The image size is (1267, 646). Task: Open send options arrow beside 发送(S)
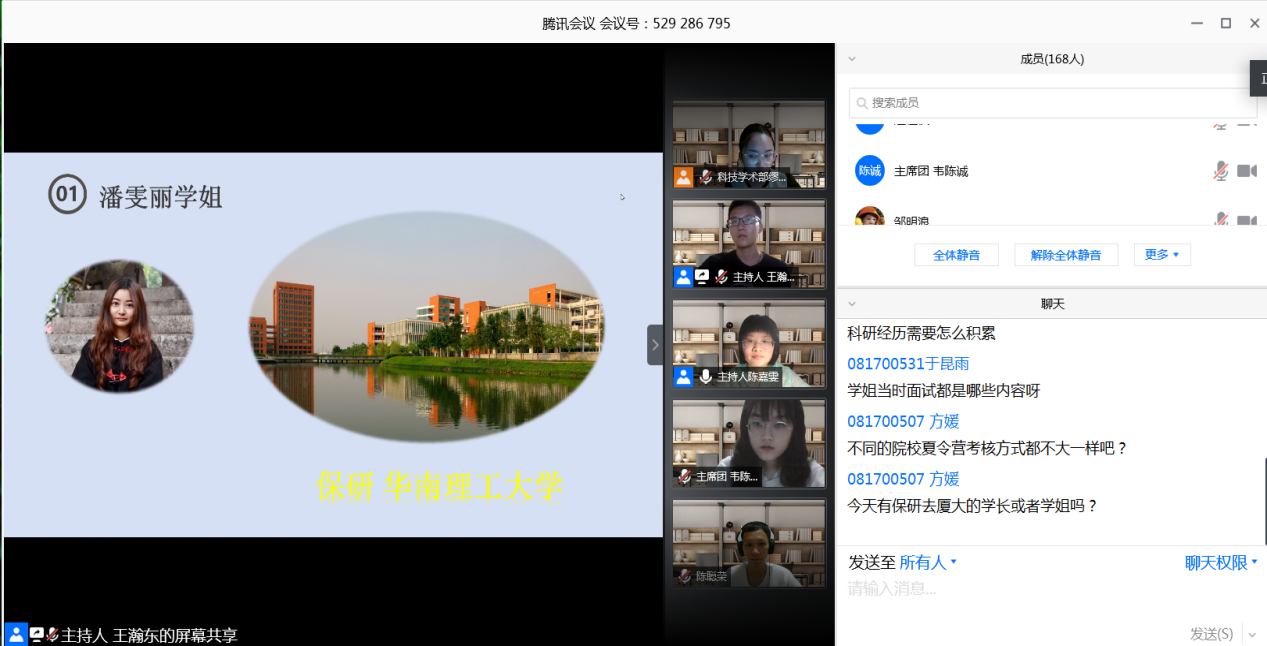coord(1252,634)
